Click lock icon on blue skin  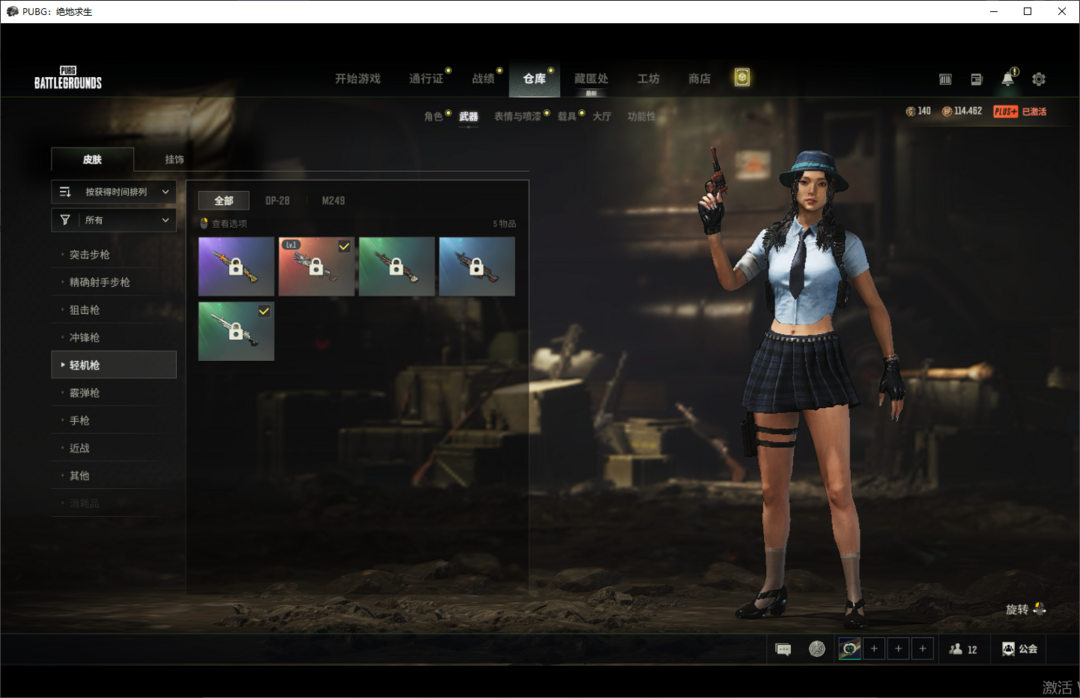pyautogui.click(x=476, y=266)
